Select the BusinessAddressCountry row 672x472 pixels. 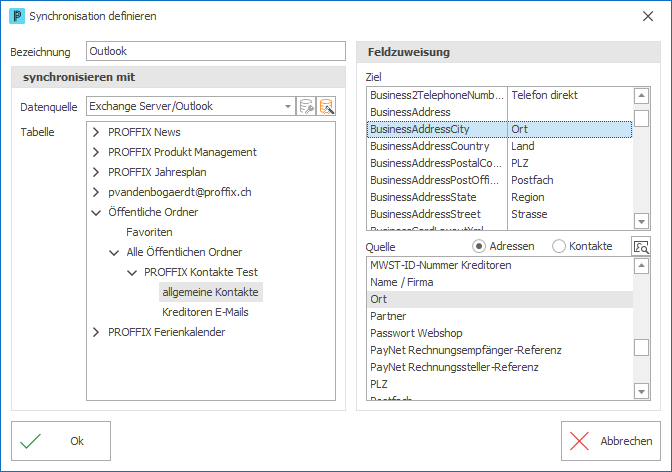pyautogui.click(x=499, y=146)
